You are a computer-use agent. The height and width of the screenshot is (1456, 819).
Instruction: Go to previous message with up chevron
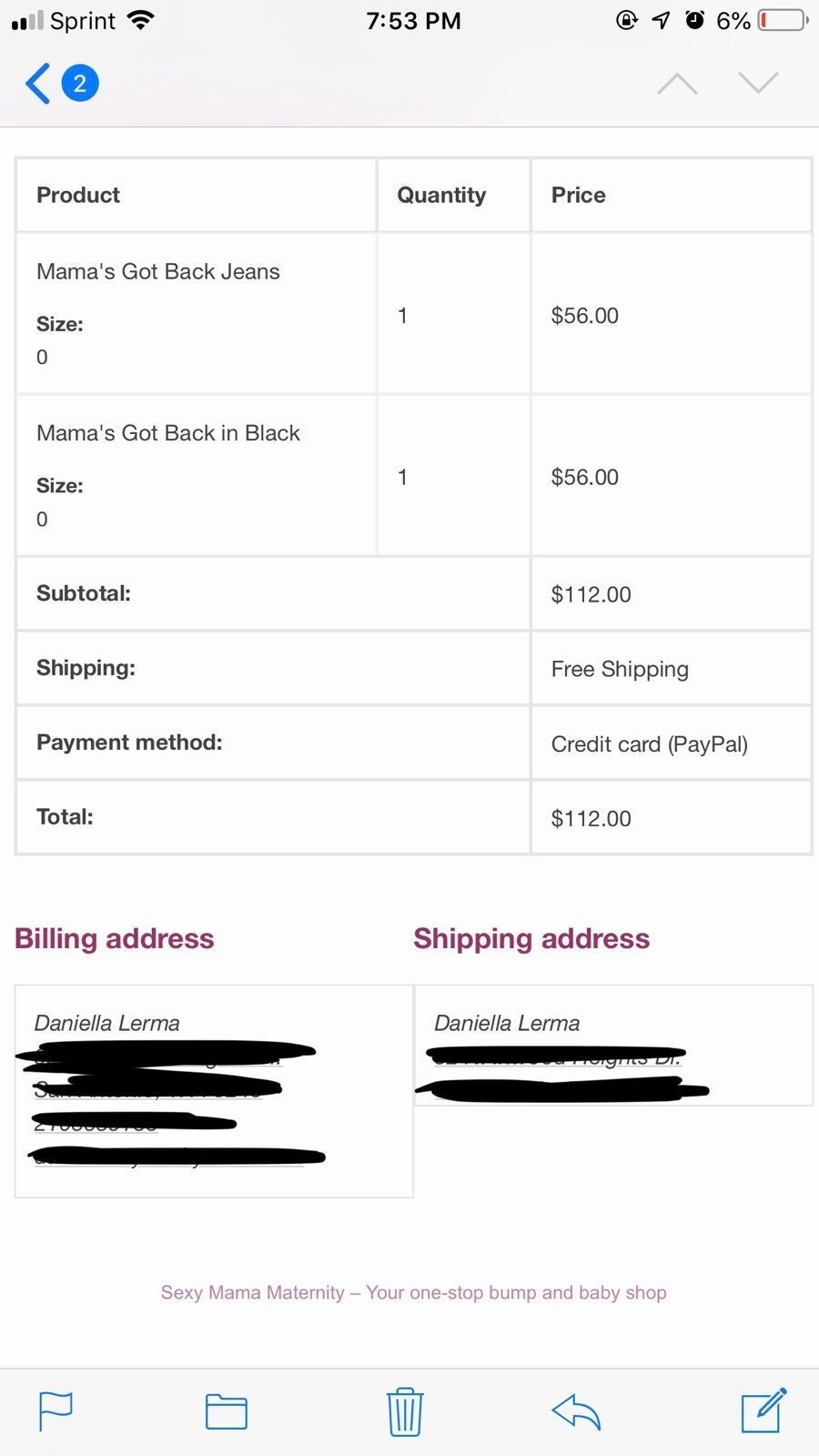677,84
